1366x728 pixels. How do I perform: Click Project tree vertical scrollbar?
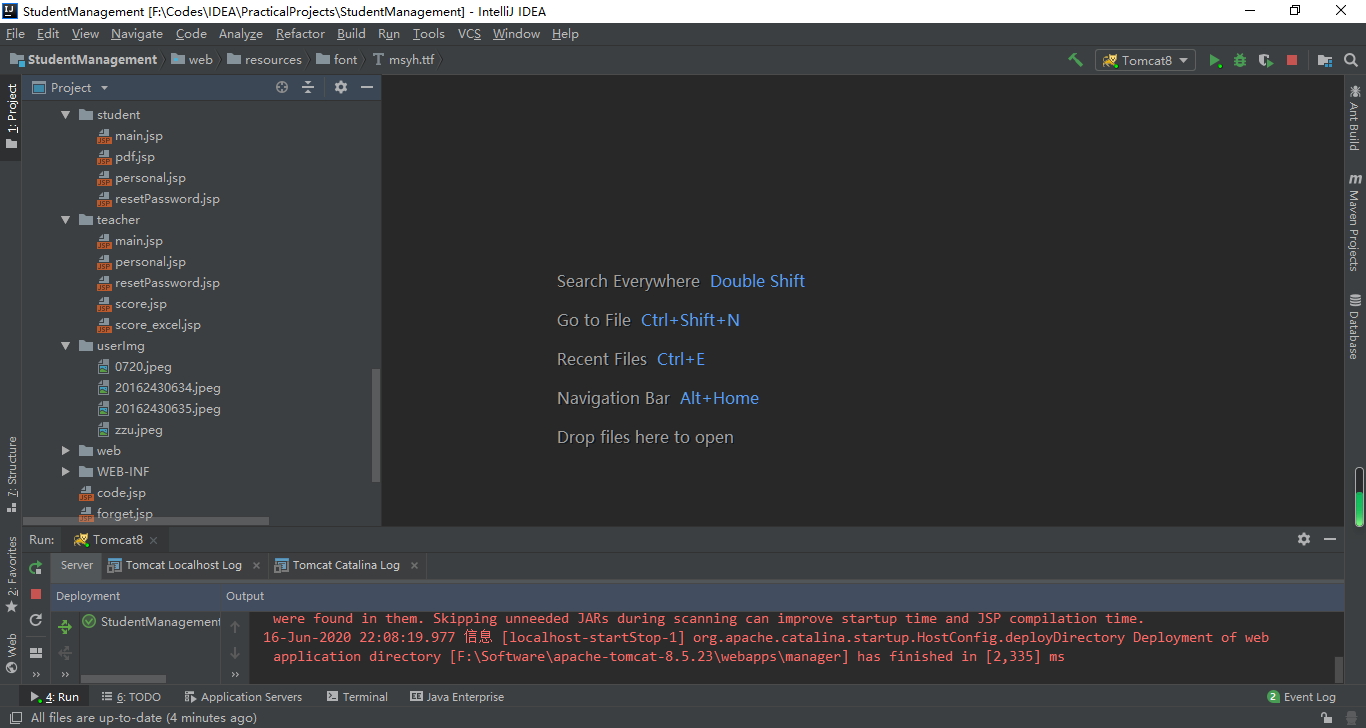(376, 425)
